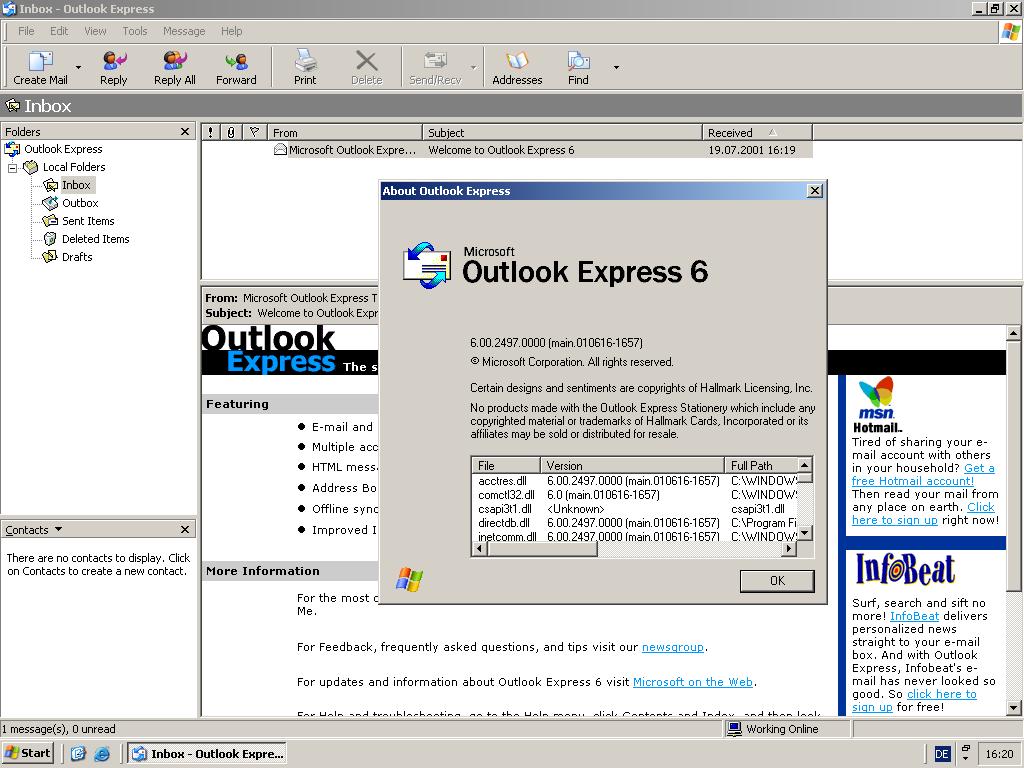Viewport: 1024px width, 768px height.
Task: Click the Reply All toolbar button
Action: (174, 67)
